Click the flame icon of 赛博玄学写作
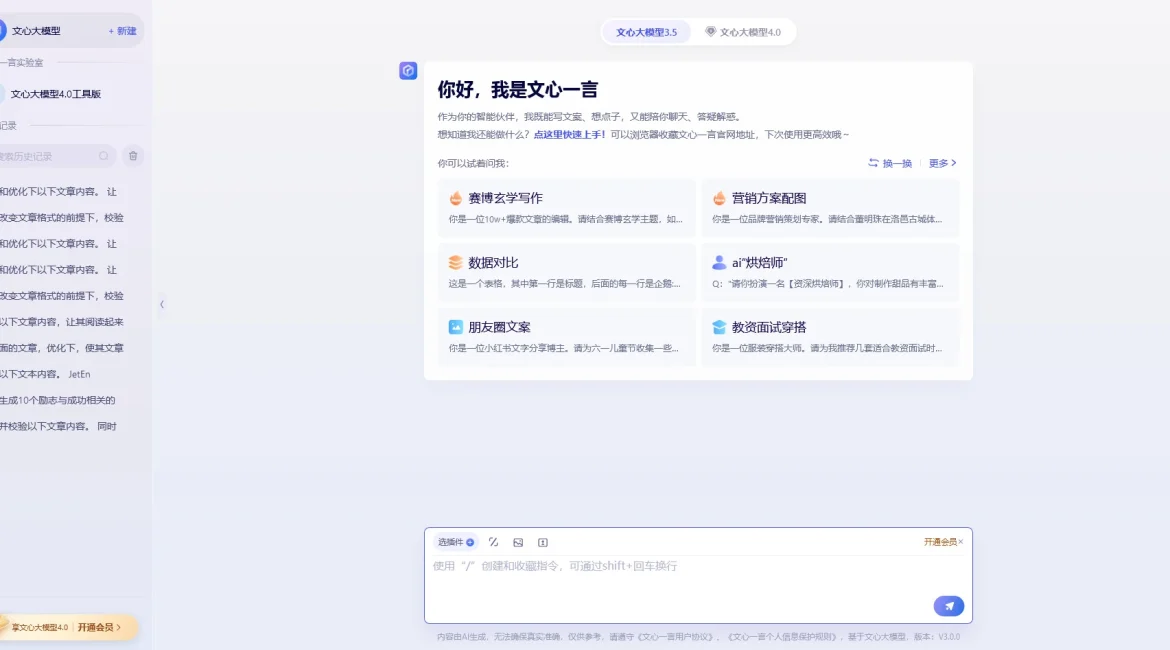1170x650 pixels. pyautogui.click(x=455, y=198)
